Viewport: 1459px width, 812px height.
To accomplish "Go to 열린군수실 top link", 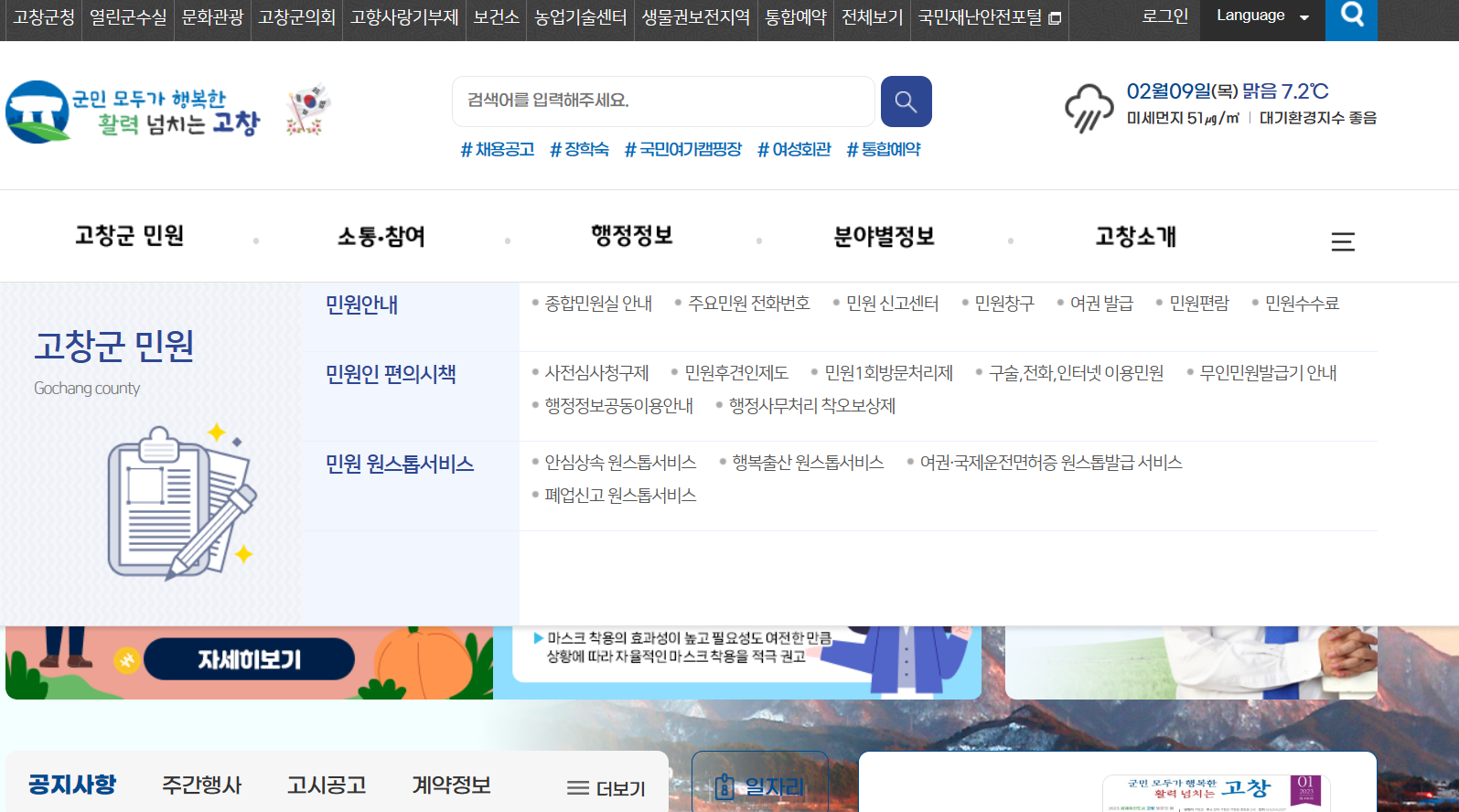I will [x=128, y=17].
